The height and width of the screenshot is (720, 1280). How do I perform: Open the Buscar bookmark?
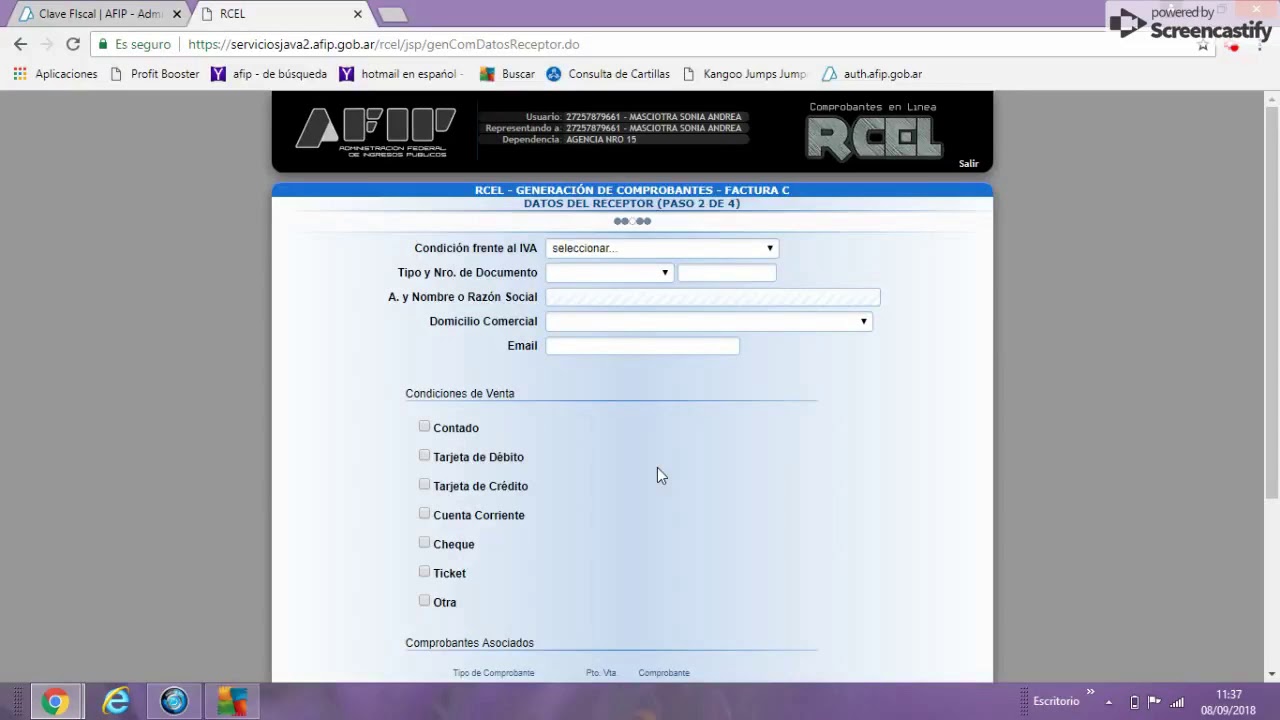point(508,74)
